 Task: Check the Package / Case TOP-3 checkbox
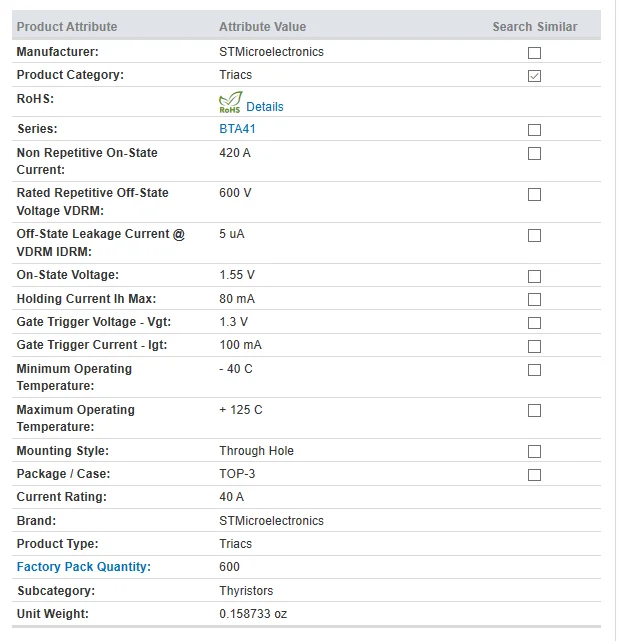coord(534,475)
